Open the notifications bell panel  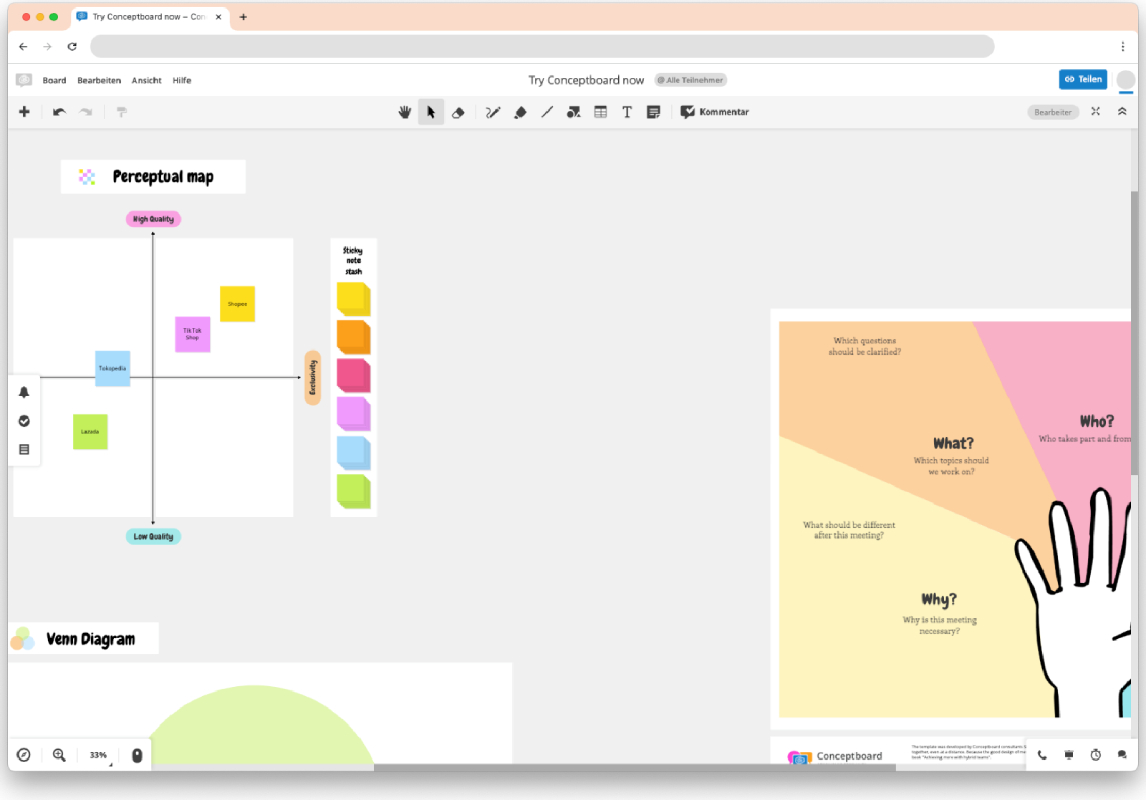coord(24,392)
